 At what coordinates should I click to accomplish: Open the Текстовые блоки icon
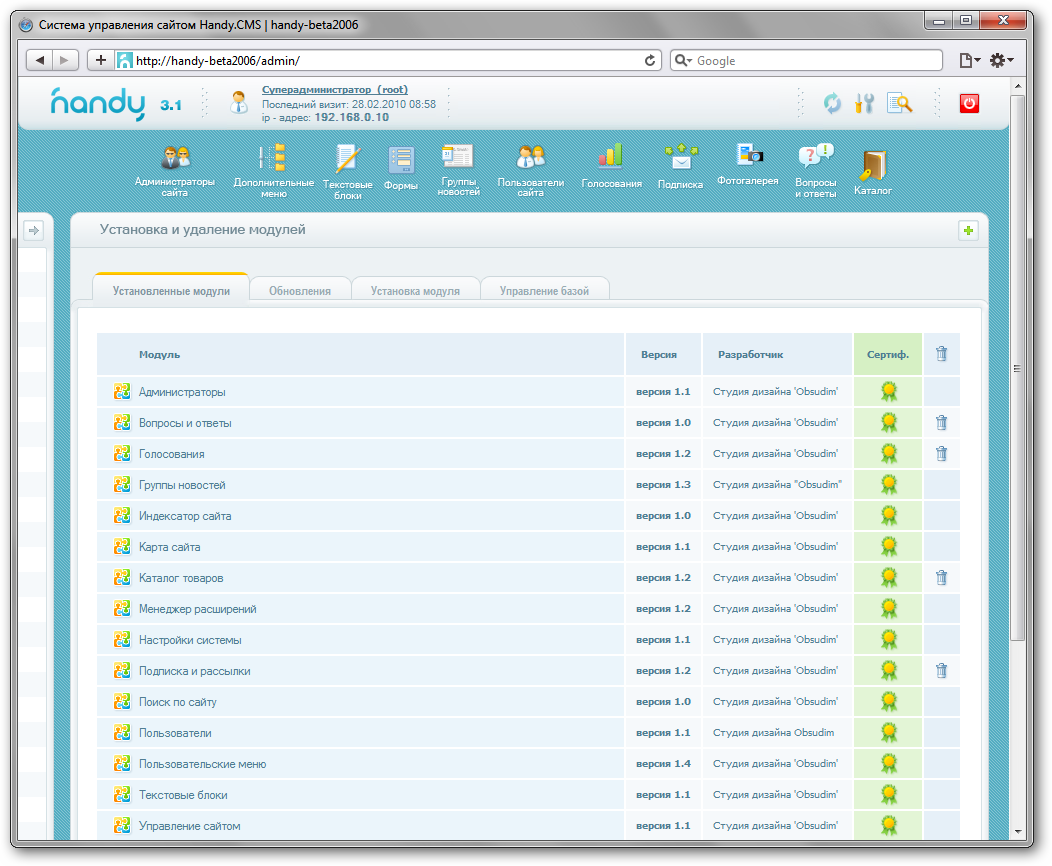pos(347,160)
